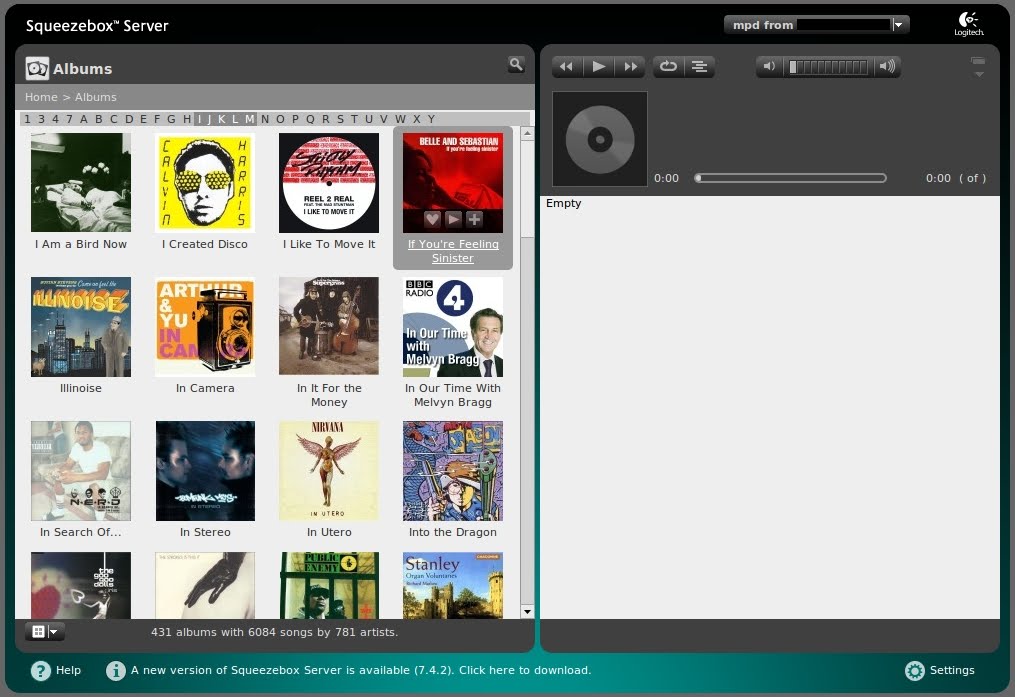Play the If You're Feeling Sinister album
The image size is (1015, 697).
click(x=453, y=219)
